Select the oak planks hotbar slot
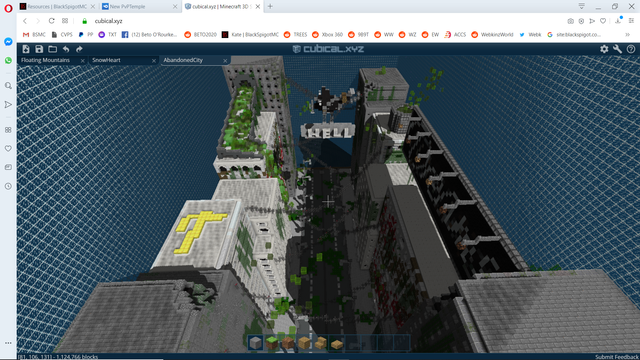The width and height of the screenshot is (640, 360). pos(304,343)
